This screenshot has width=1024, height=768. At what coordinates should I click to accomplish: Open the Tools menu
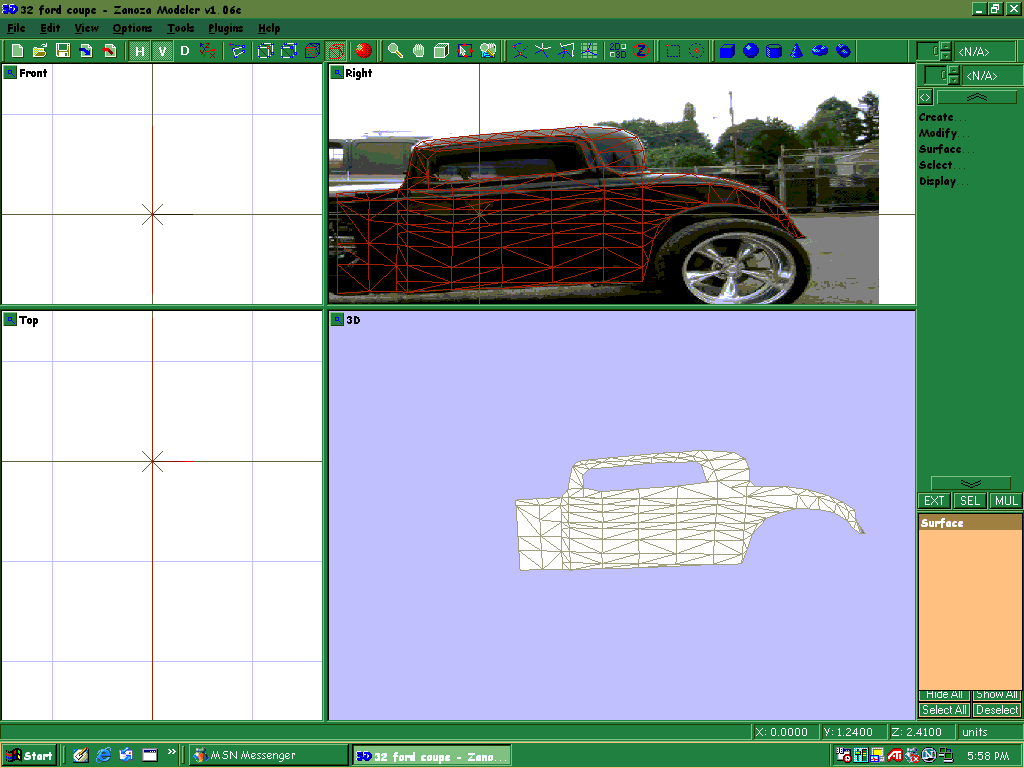(x=181, y=28)
